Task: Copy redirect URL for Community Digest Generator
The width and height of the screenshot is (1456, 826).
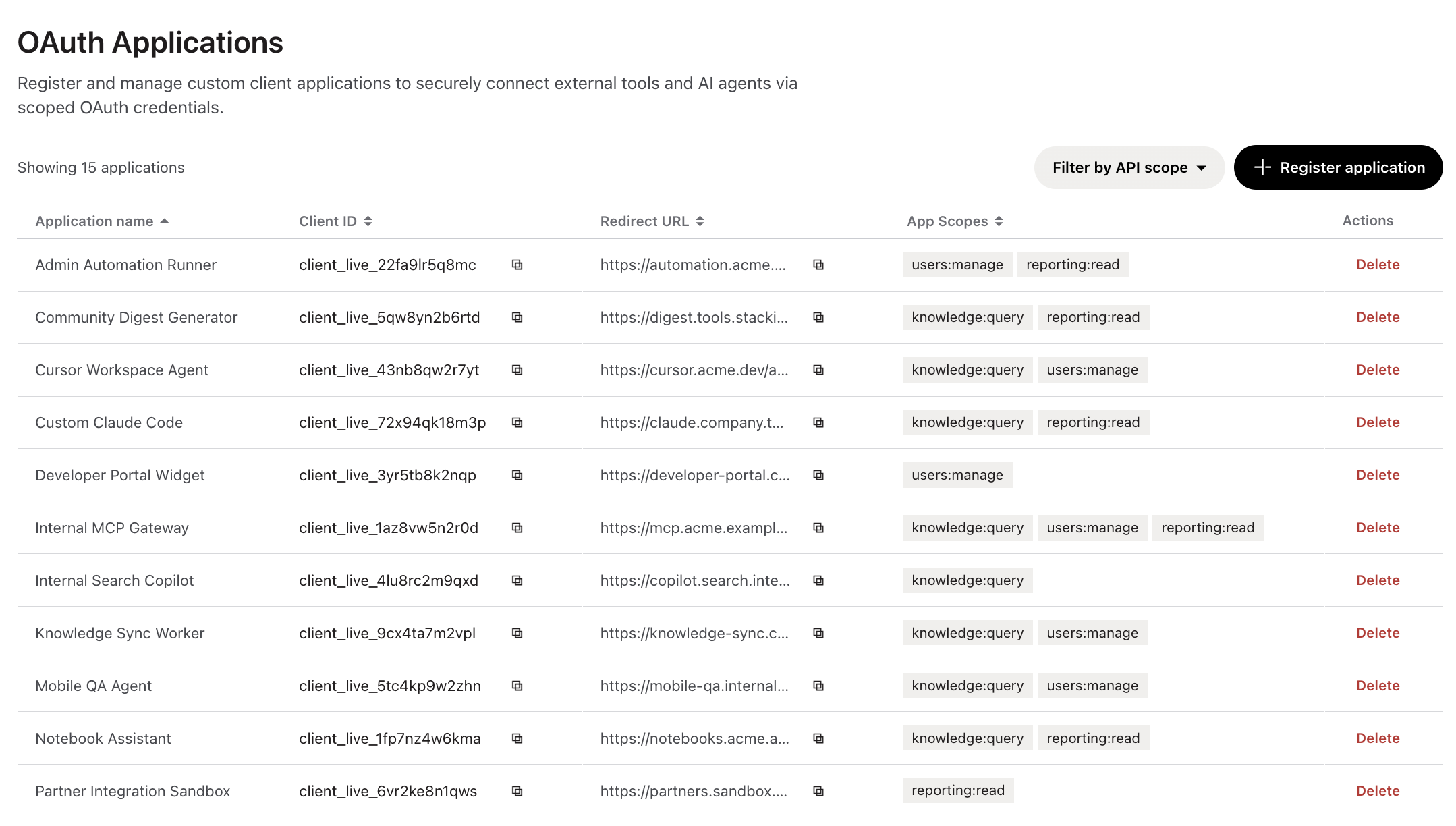Action: point(818,317)
